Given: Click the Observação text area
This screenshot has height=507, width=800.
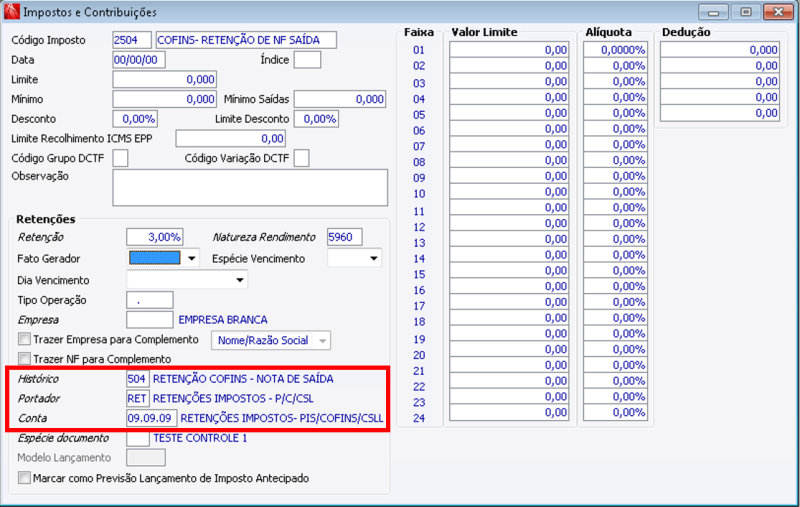Looking at the screenshot, I should coord(250,188).
